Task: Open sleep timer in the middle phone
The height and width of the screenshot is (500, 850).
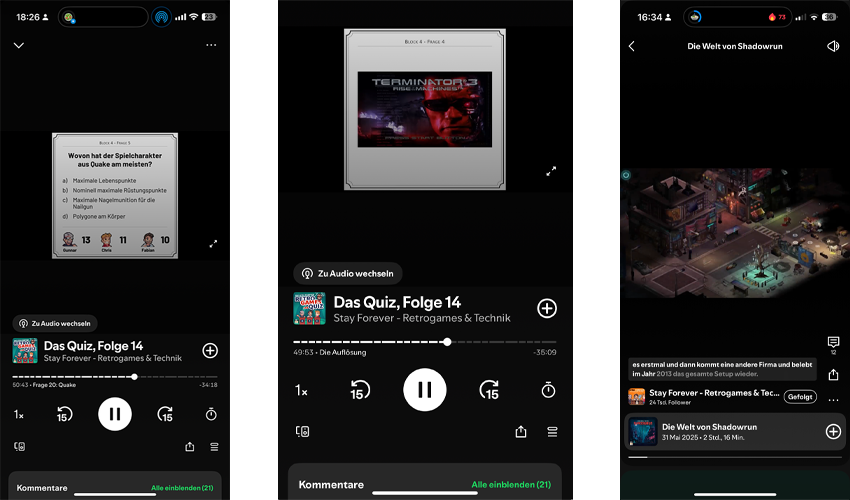Action: click(549, 390)
